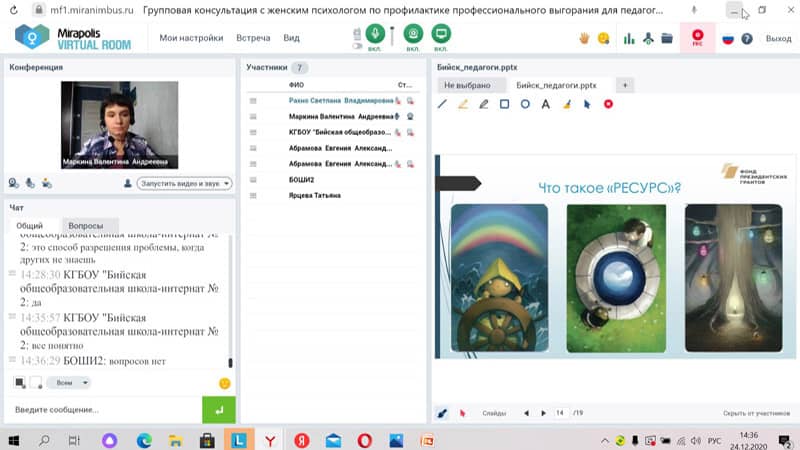800x450 pixels.
Task: Open the files folder icon in the top toolbar
Action: [667, 38]
